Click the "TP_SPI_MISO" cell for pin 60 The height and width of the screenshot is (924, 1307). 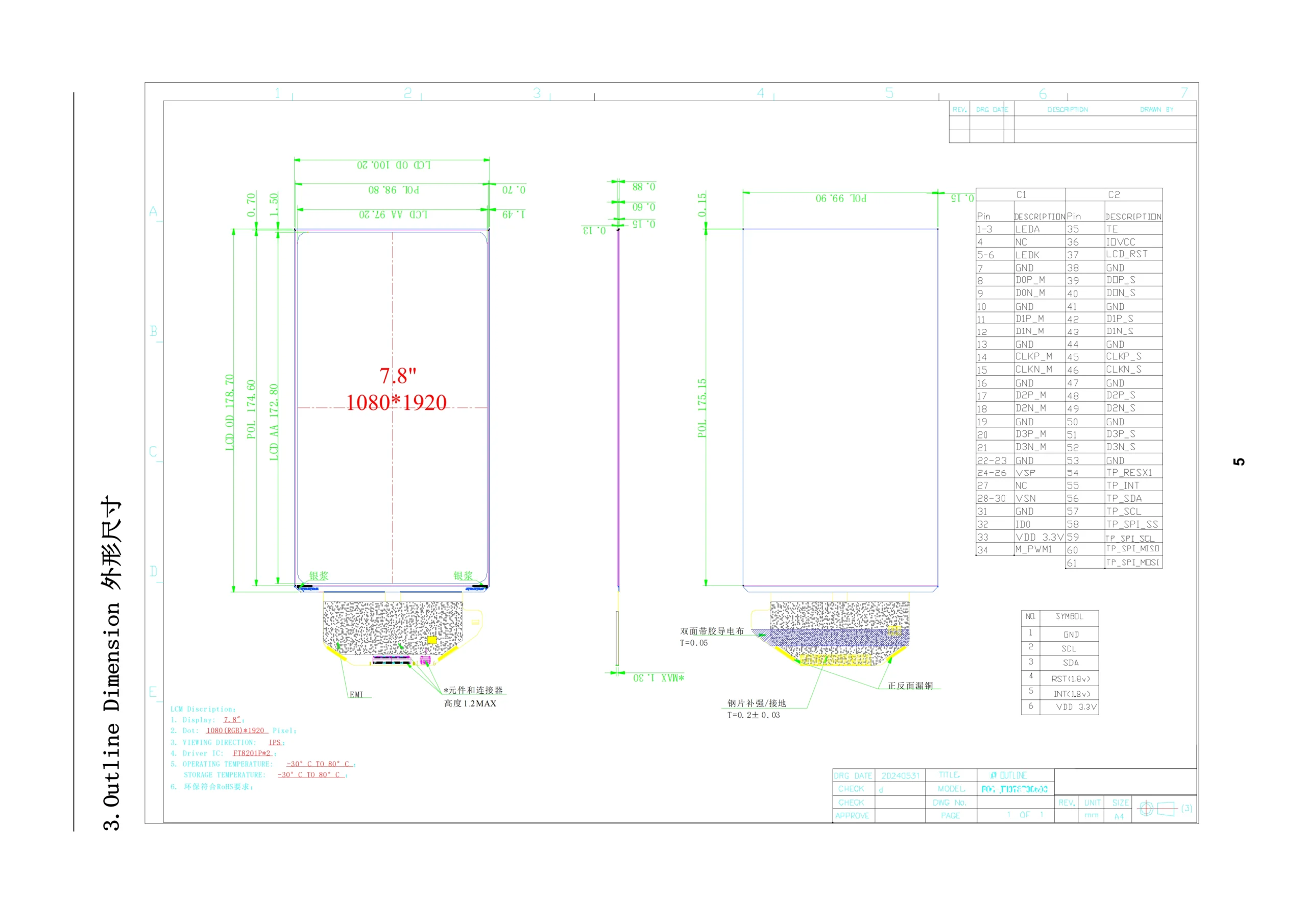[1133, 549]
